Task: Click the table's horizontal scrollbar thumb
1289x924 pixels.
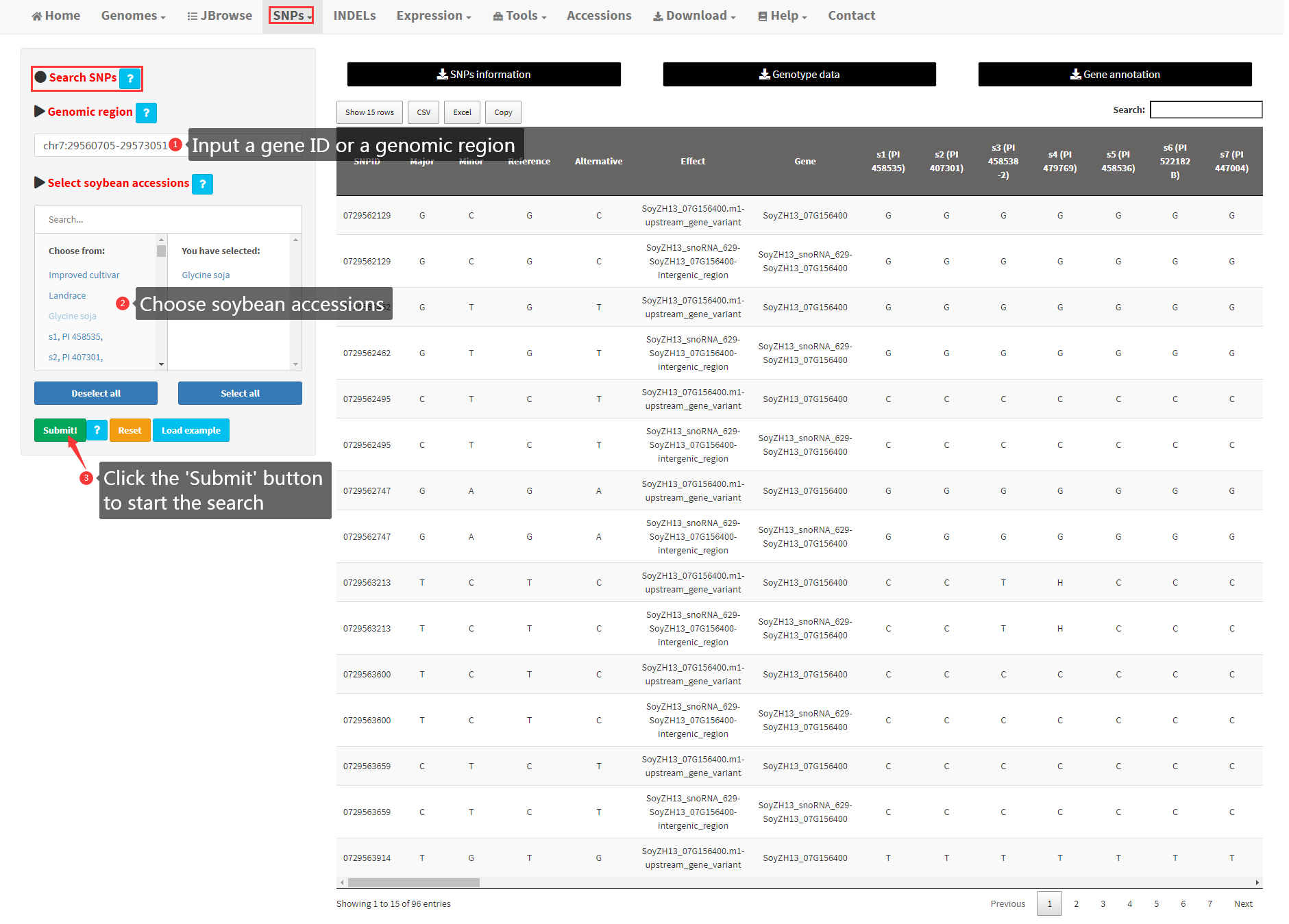Action: point(413,882)
